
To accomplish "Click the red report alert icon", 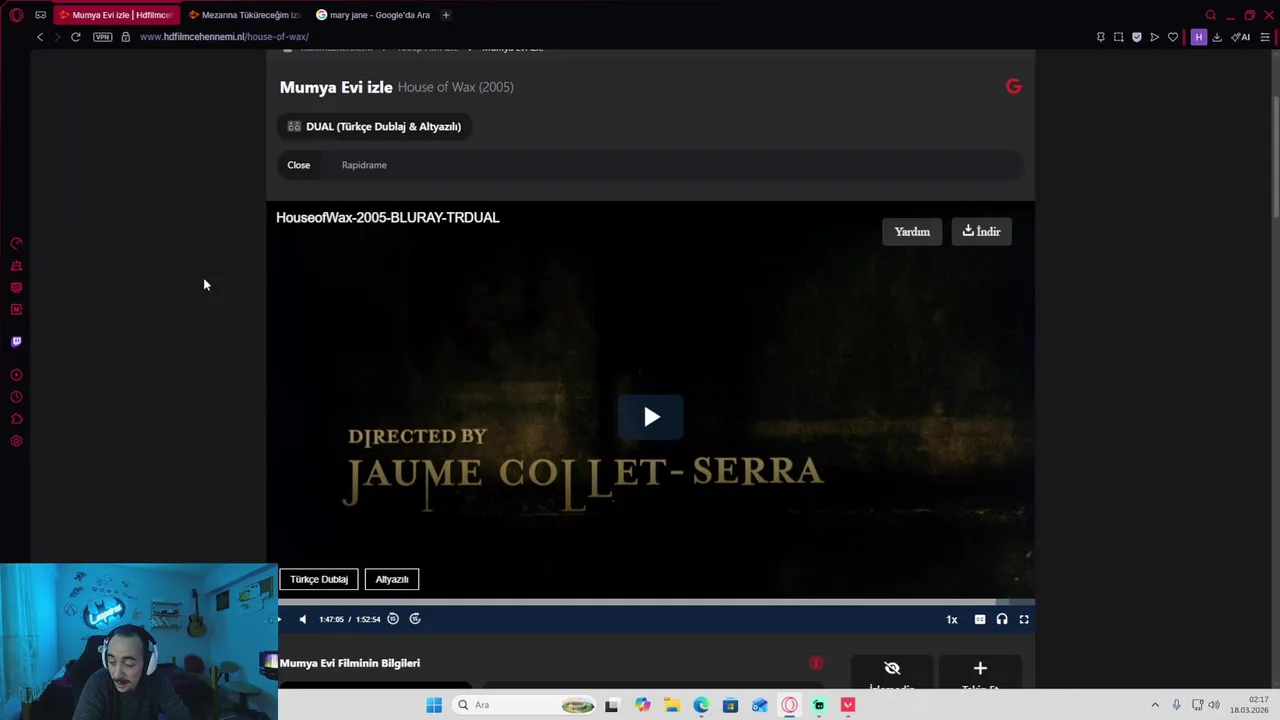I will click(x=816, y=663).
